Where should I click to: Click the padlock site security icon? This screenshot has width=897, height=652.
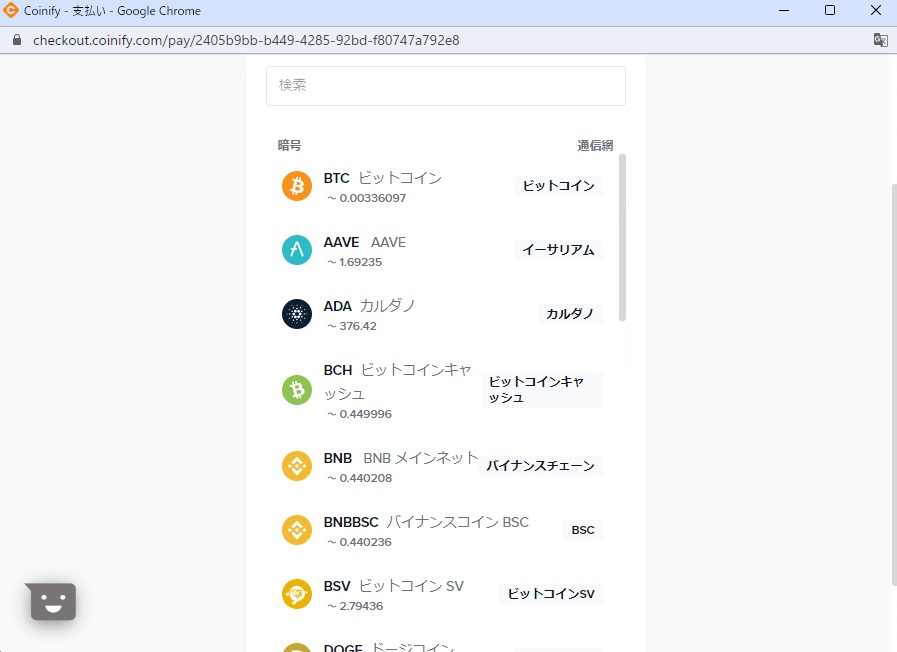click(x=17, y=40)
